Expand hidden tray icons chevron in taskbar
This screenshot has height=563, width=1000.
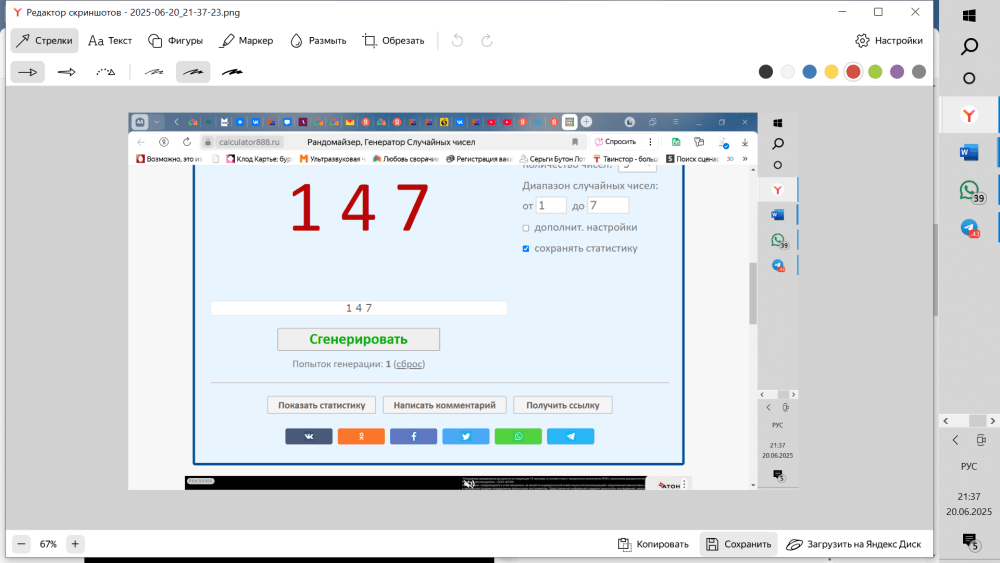[x=955, y=440]
